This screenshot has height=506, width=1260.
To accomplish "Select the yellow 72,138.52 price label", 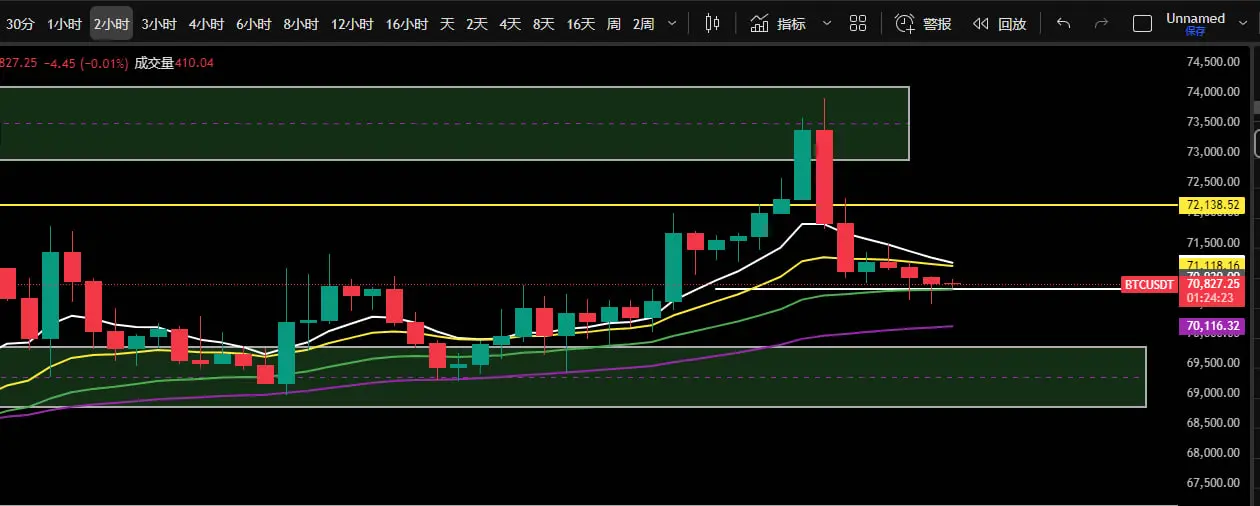I will pos(1211,205).
